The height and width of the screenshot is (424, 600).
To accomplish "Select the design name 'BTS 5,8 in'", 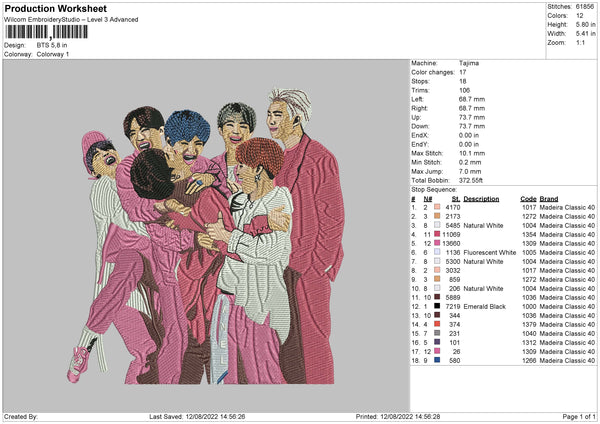I will (52, 45).
